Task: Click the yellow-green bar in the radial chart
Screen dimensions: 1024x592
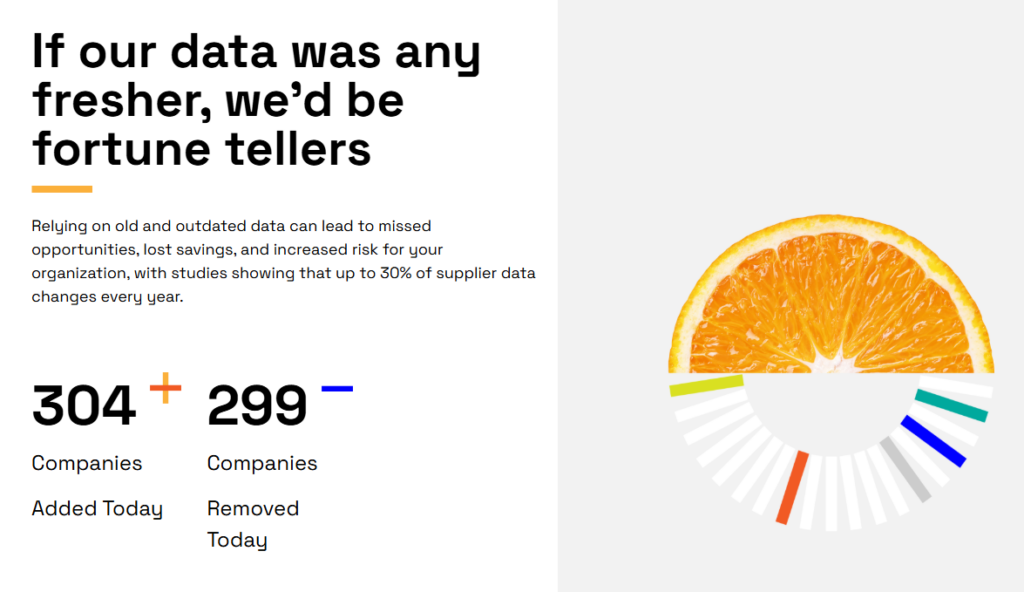Action: coord(707,386)
